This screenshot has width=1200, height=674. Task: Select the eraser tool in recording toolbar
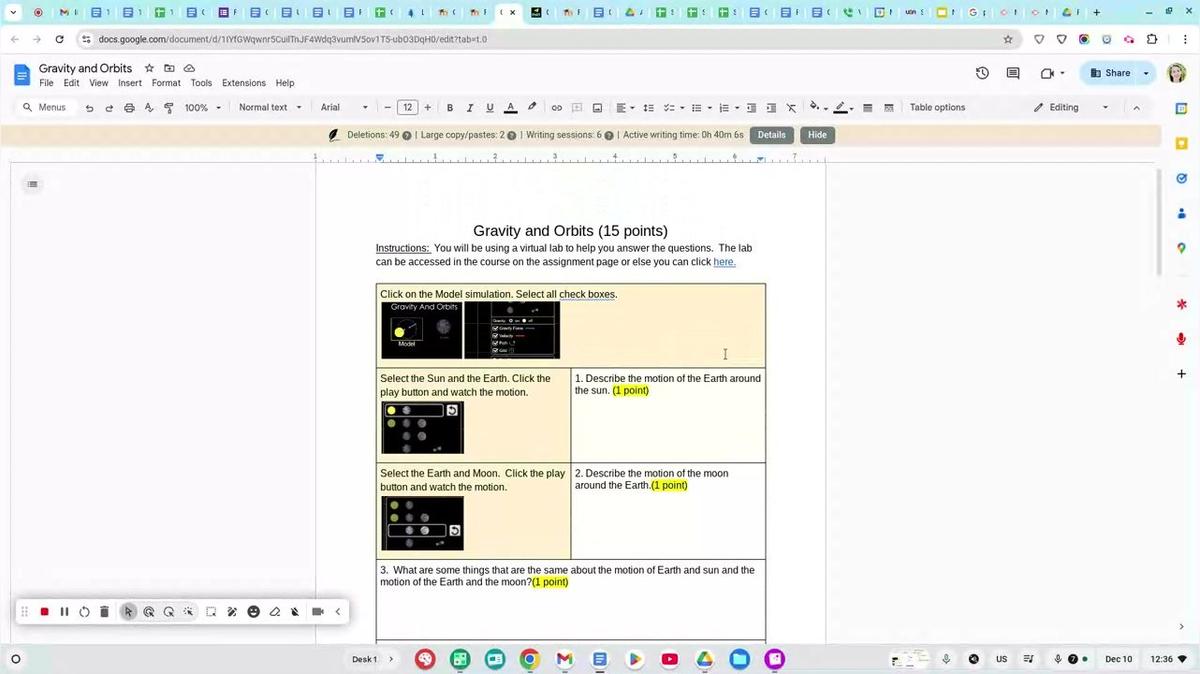click(275, 612)
